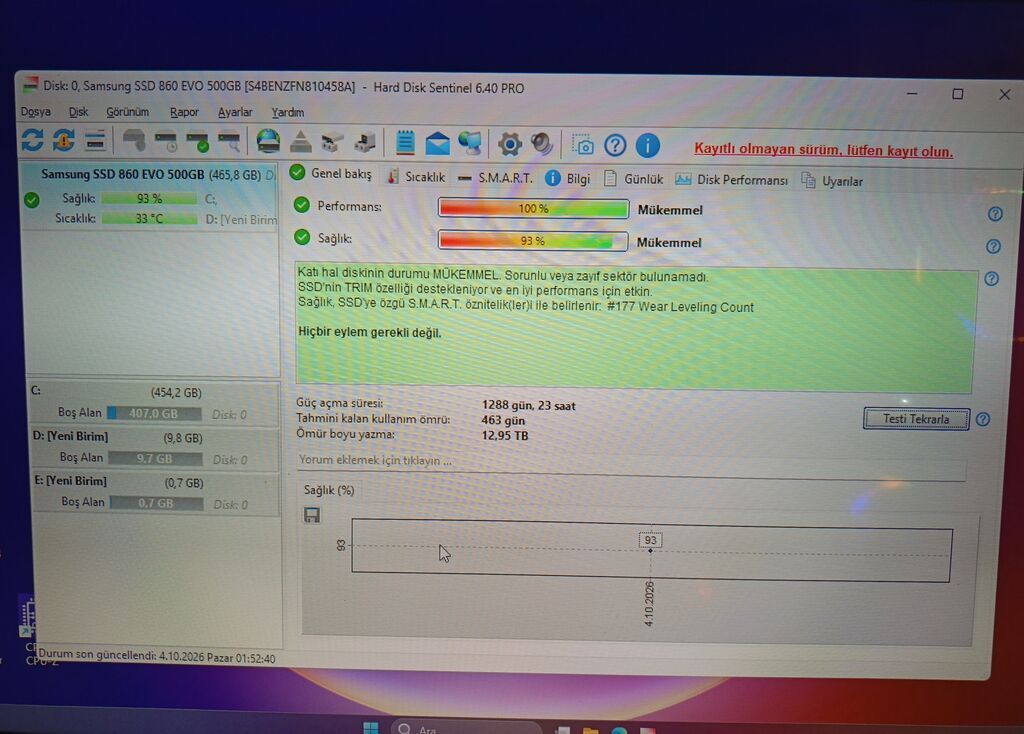The height and width of the screenshot is (734, 1024).
Task: Click the 93 data point on health chart
Action: (x=650, y=550)
